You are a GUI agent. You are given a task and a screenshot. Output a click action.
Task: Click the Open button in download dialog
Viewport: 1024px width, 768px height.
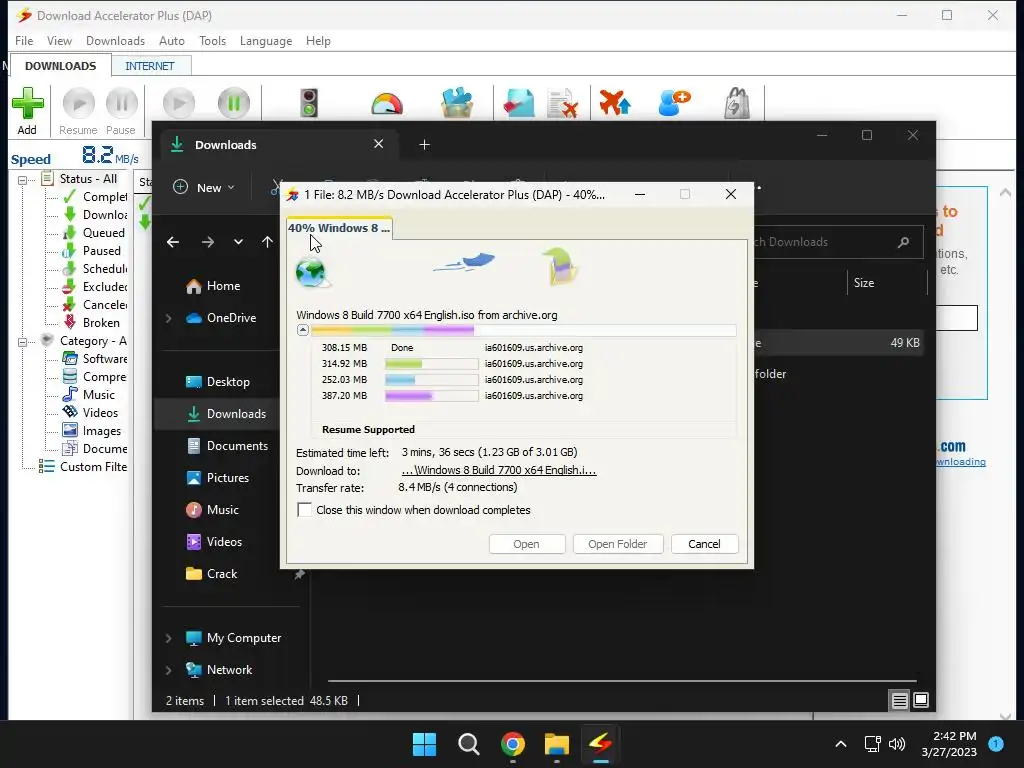526,544
